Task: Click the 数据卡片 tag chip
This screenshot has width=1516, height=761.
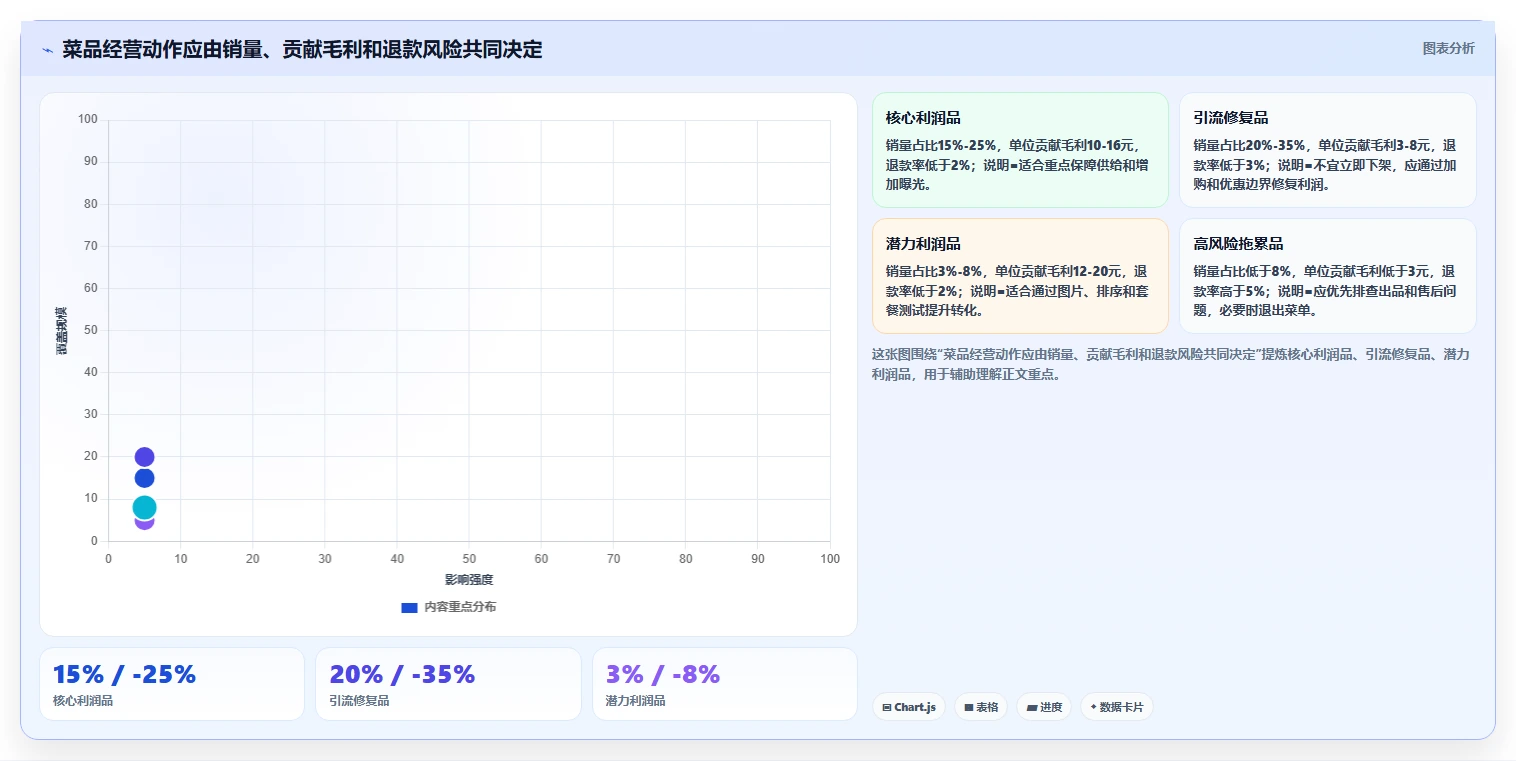Action: point(1117,707)
